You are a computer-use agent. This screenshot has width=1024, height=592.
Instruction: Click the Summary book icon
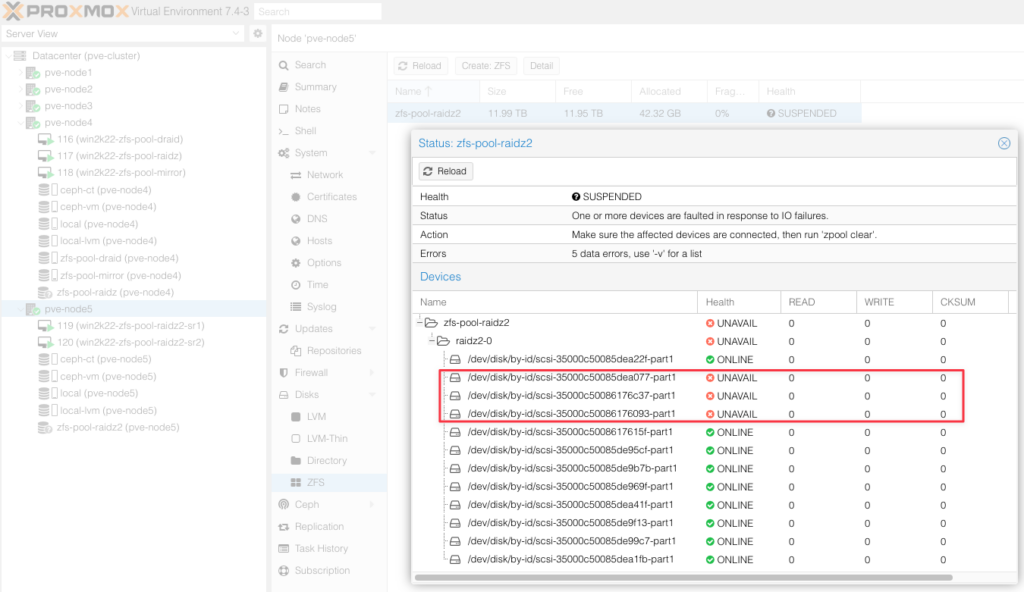pos(283,87)
